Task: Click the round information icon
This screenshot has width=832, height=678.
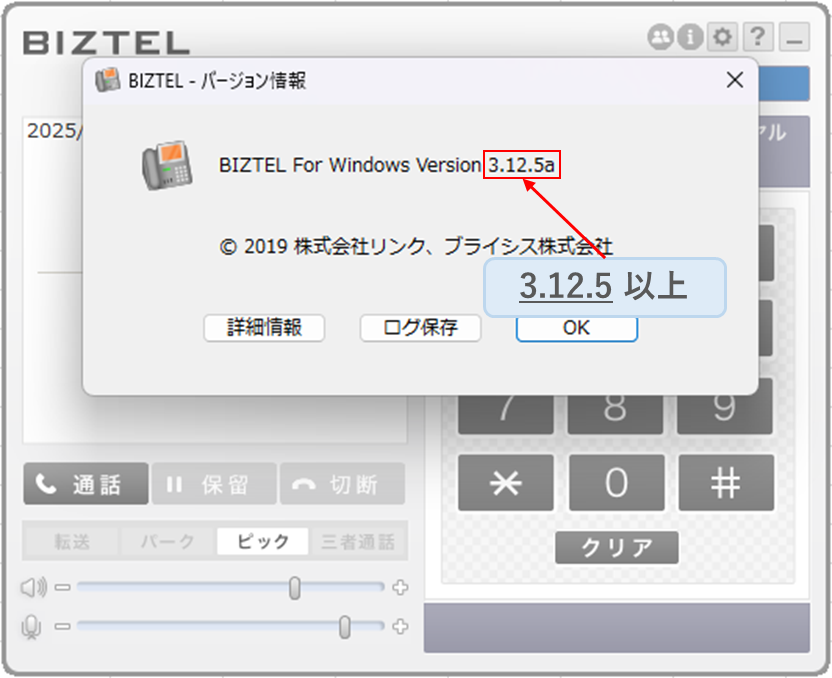Action: tap(690, 37)
